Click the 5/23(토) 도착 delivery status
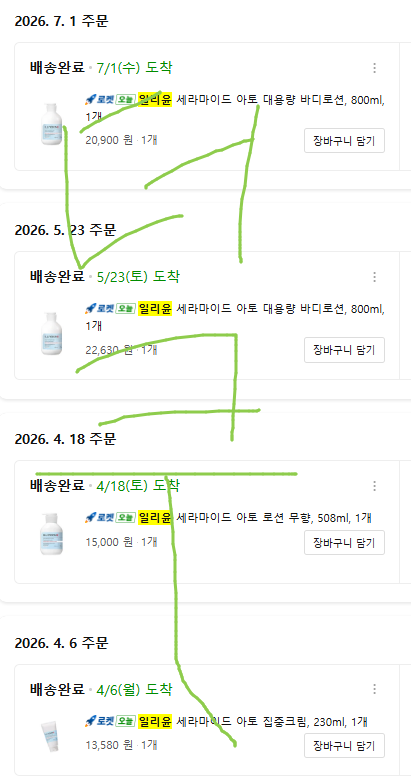 138,276
